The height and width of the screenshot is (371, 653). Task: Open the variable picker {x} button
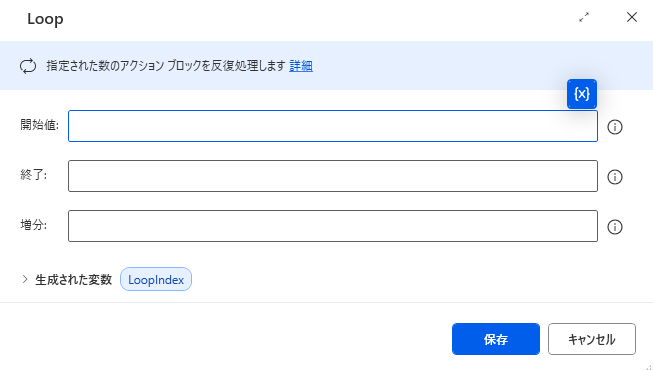tap(581, 94)
